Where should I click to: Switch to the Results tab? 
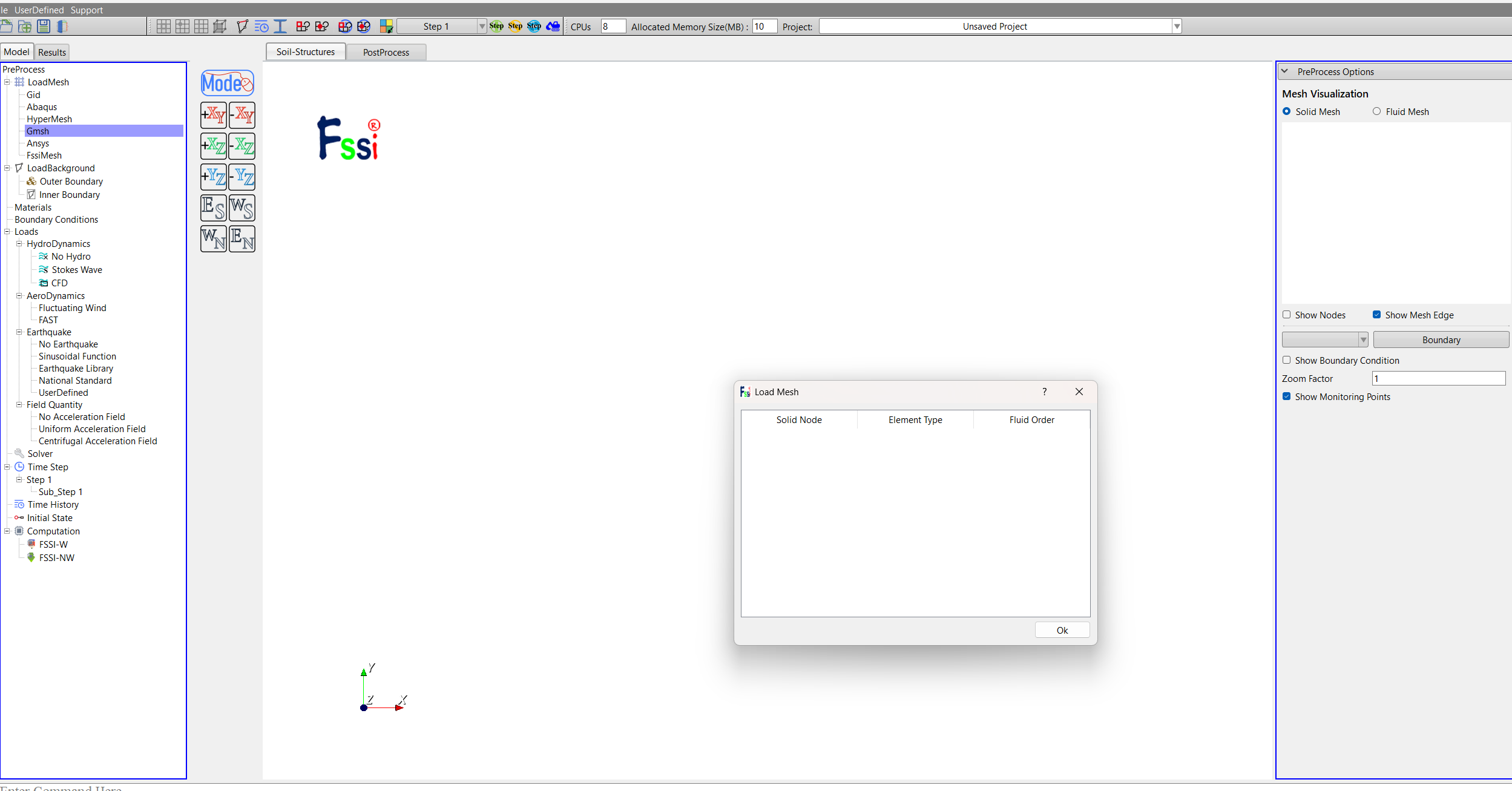52,52
